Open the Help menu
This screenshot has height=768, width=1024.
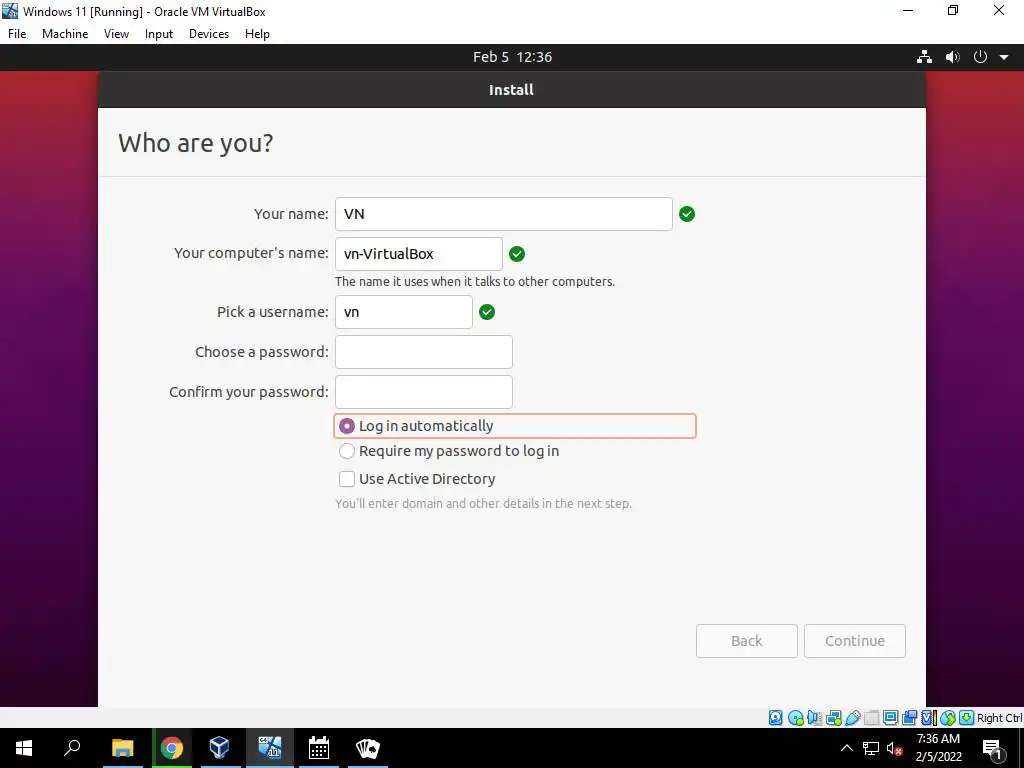(x=257, y=34)
